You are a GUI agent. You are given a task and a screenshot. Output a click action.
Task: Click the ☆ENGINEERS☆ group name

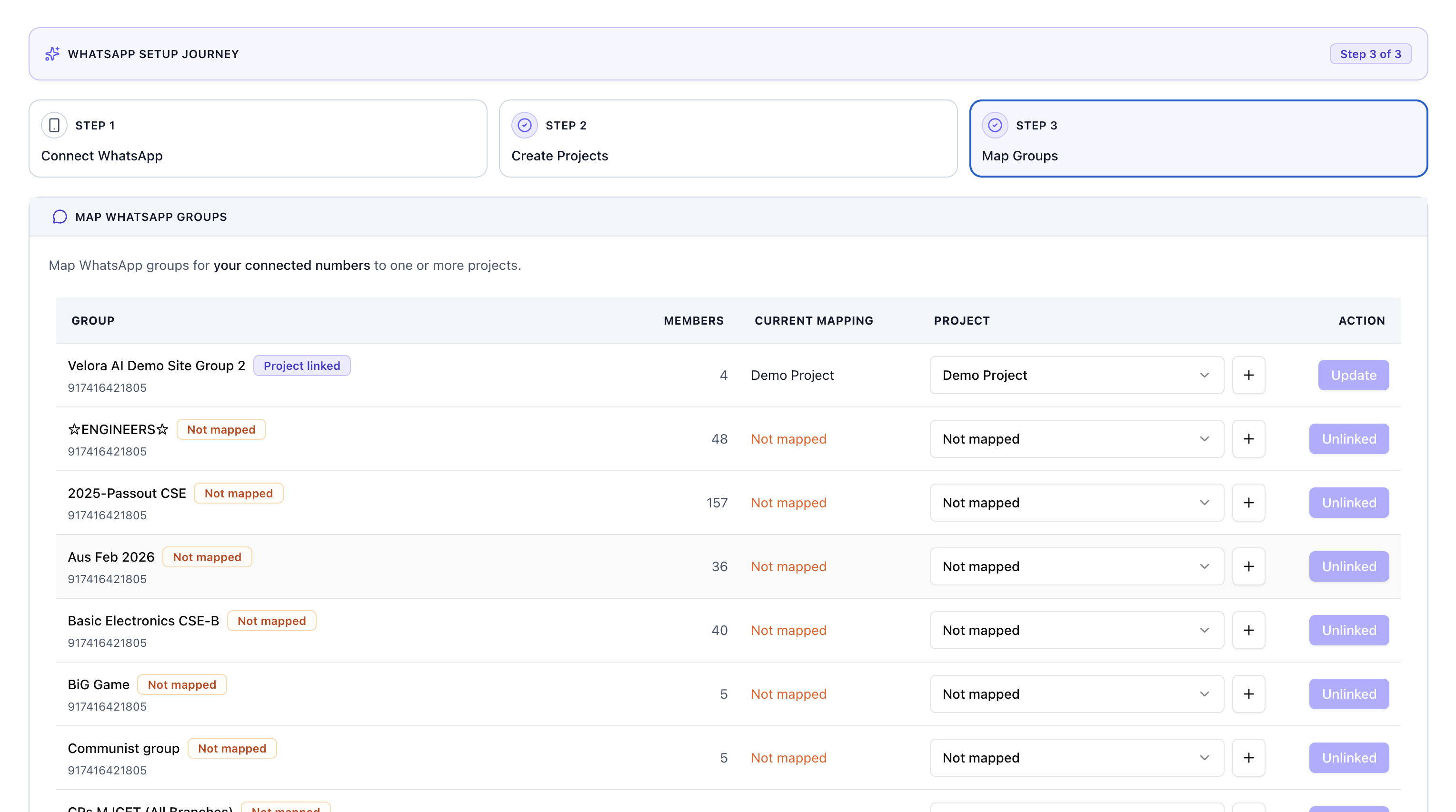coord(118,429)
